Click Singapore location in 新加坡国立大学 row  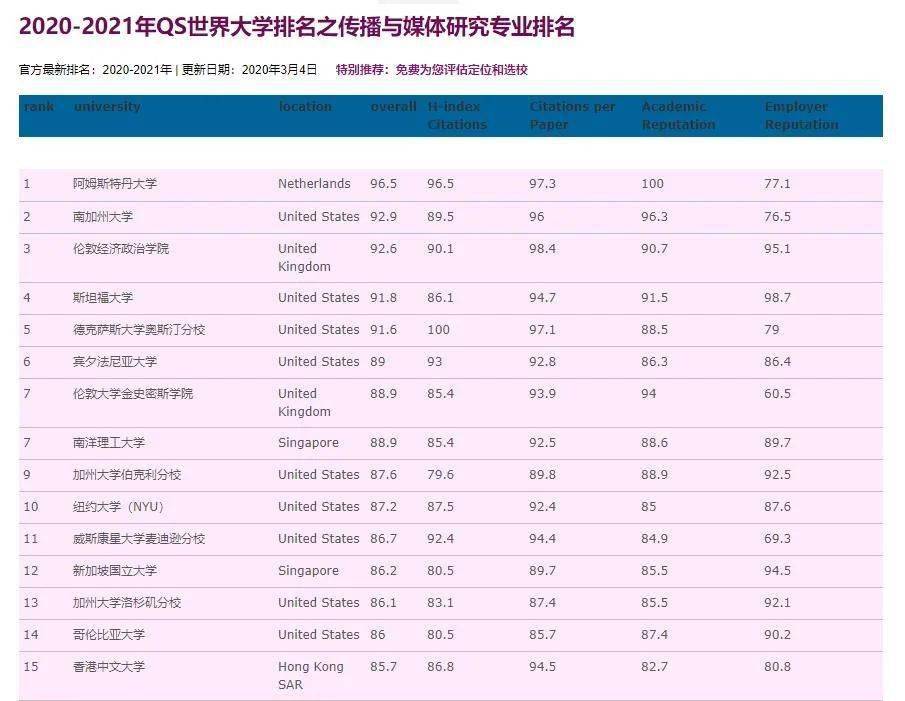308,571
